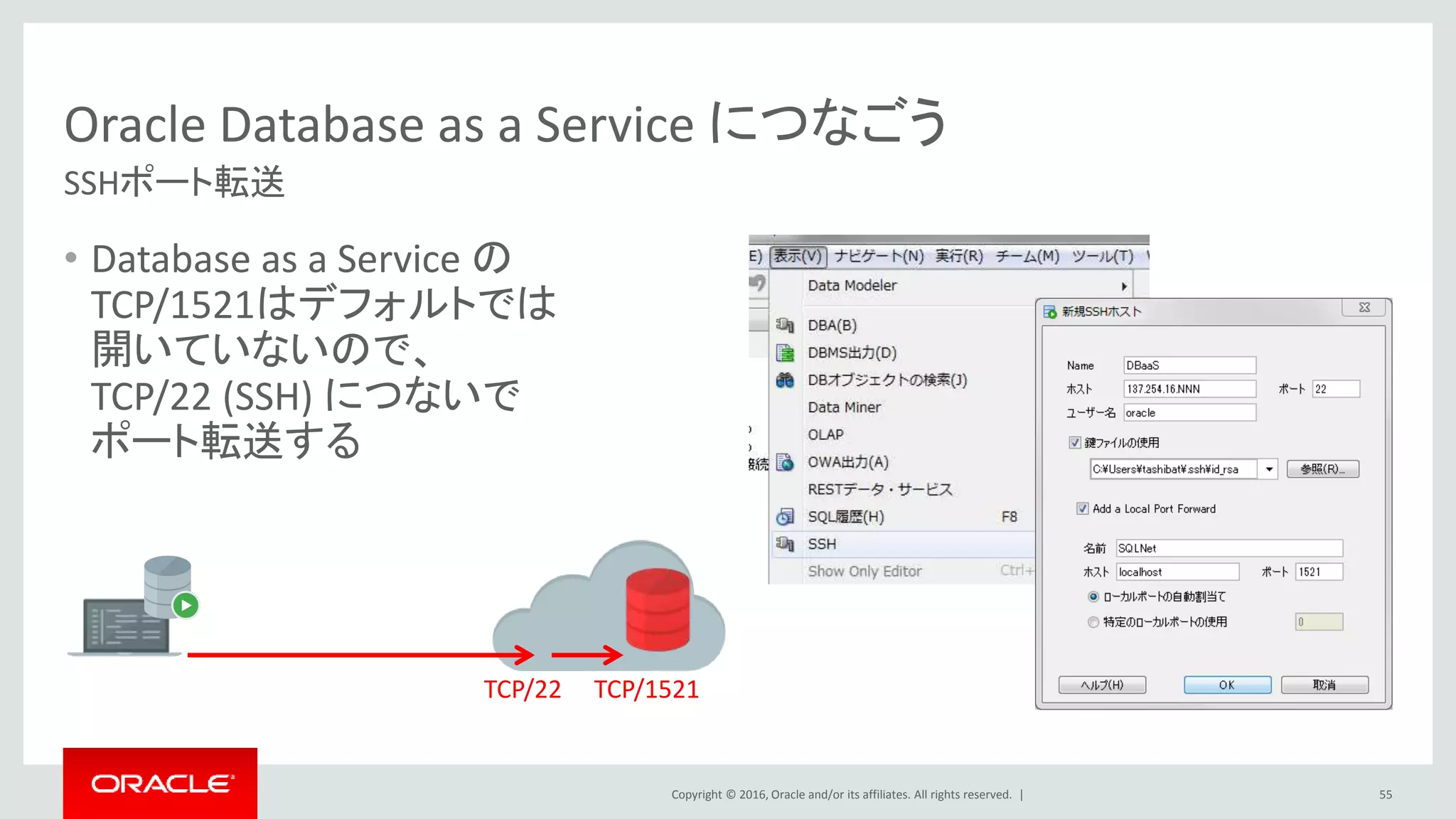Viewport: 1456px width, 819px height.
Task: Choose RESTデータ・サービス menu entry
Action: (x=880, y=489)
